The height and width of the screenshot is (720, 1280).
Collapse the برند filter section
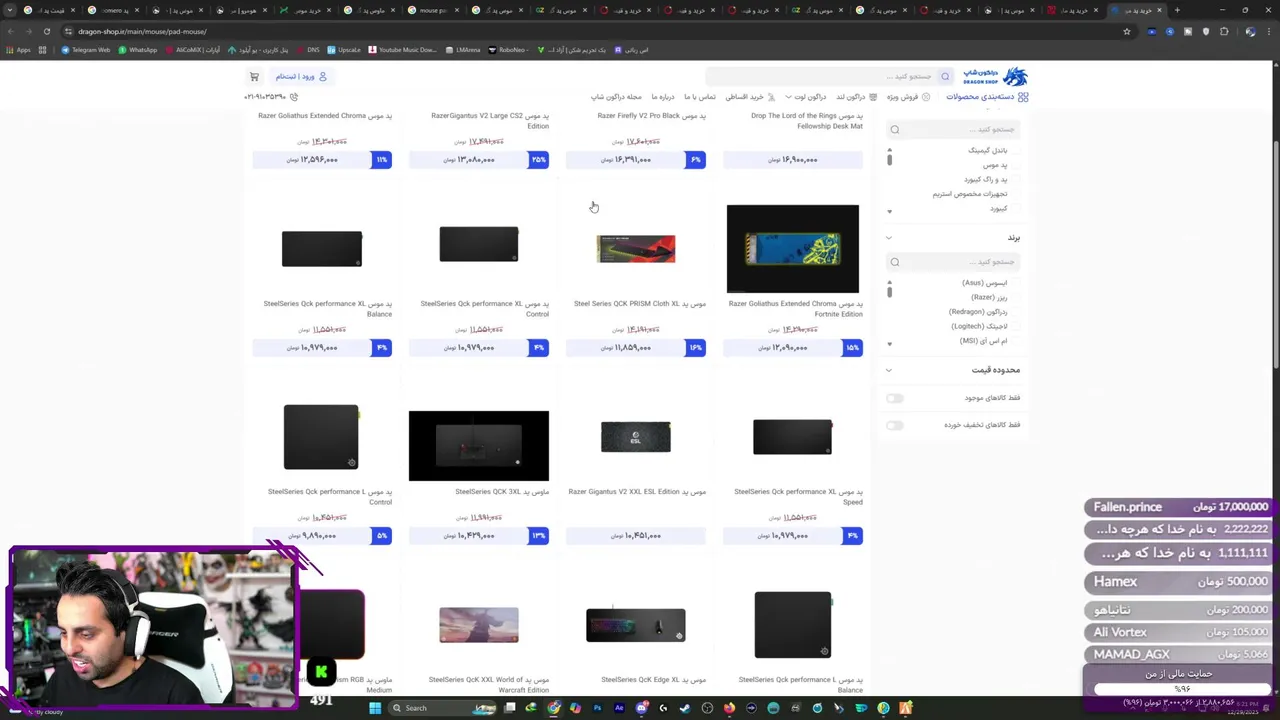pyautogui.click(x=889, y=238)
